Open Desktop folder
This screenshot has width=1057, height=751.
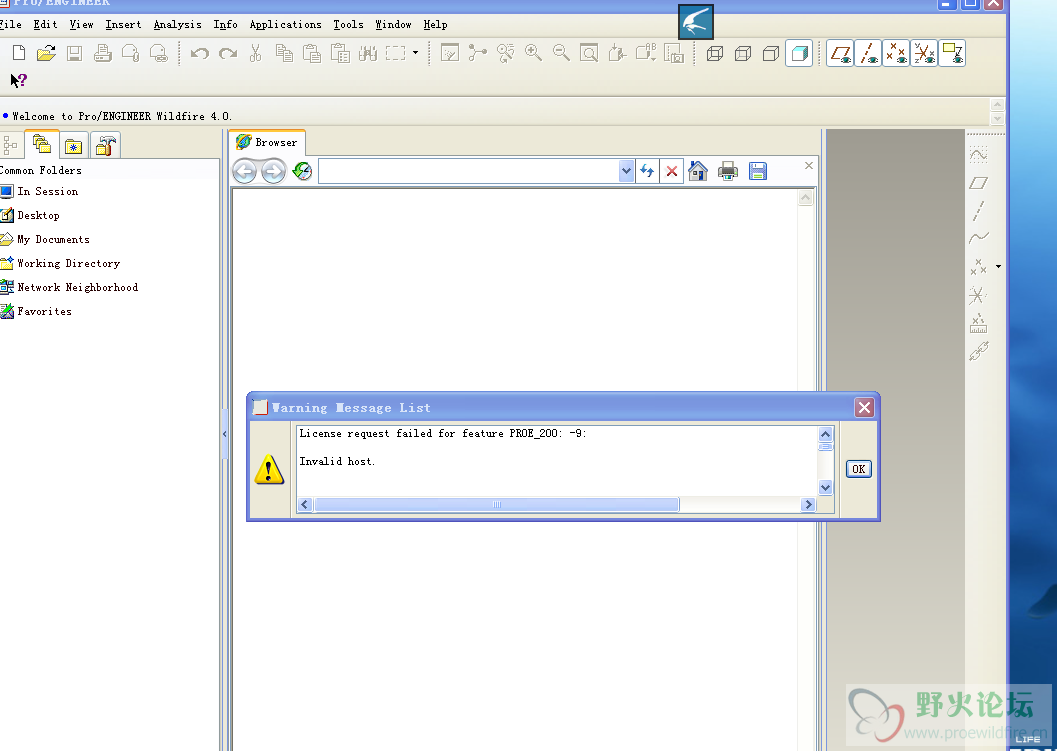click(30, 216)
